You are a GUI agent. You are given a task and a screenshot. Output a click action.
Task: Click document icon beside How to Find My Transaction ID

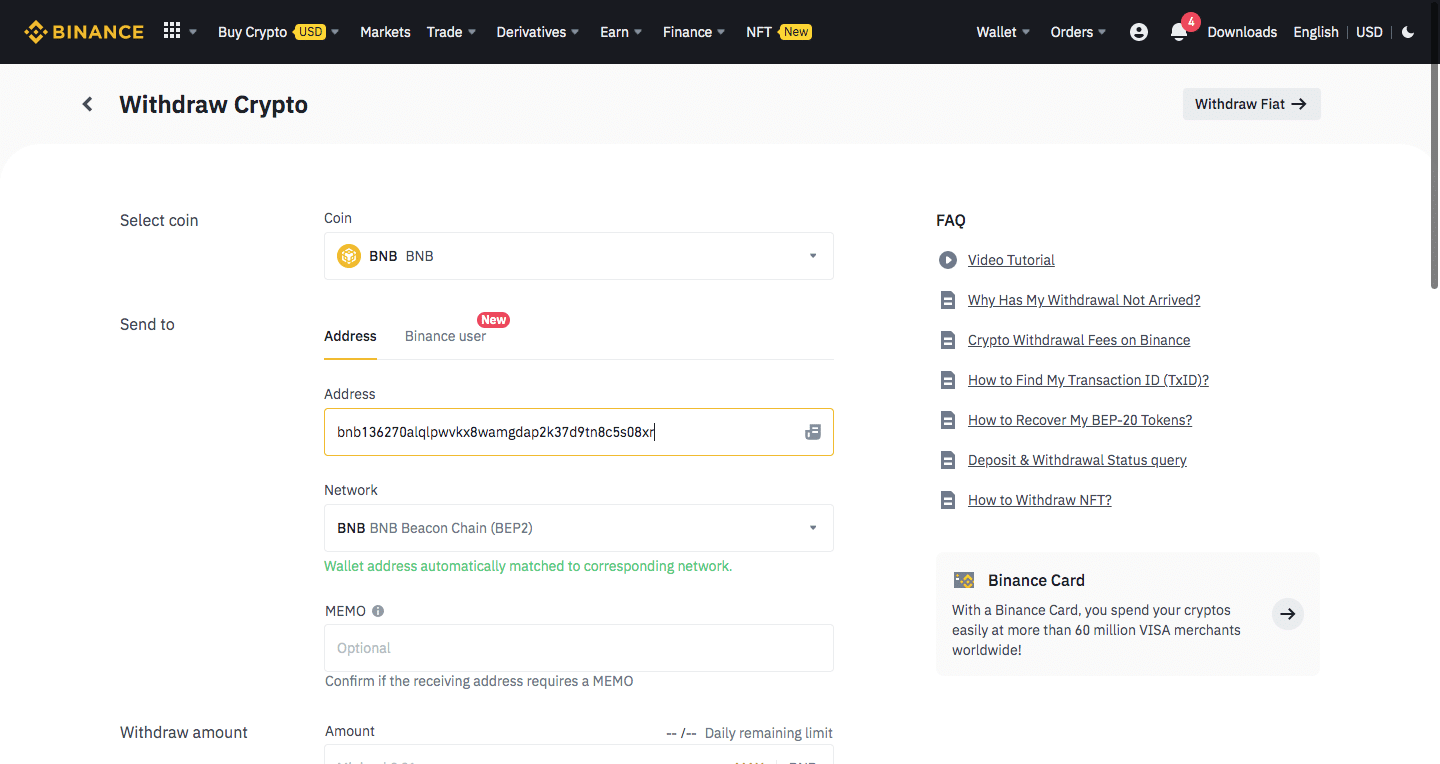[948, 380]
